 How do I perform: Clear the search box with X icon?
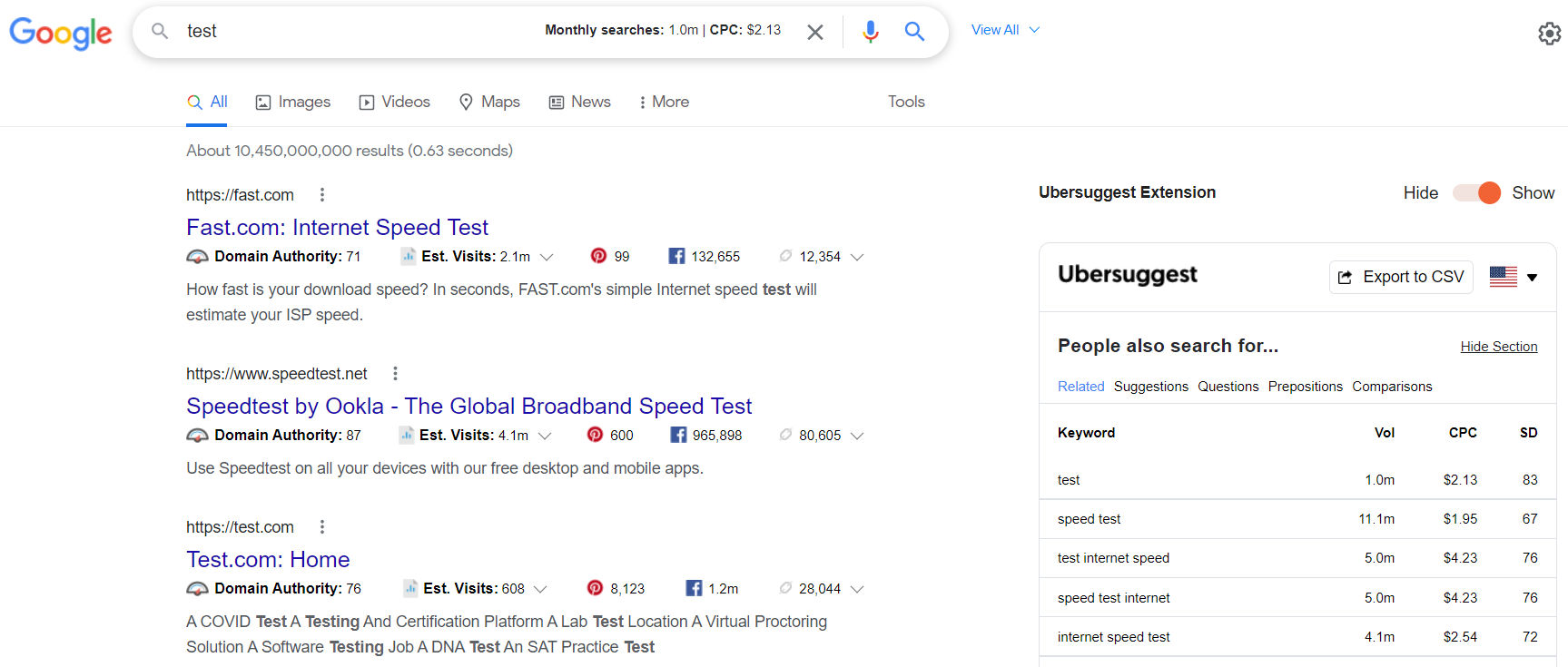pos(815,32)
